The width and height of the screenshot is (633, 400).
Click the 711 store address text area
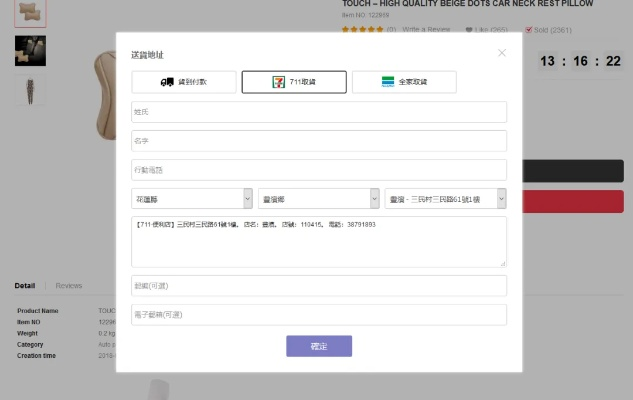coord(319,242)
